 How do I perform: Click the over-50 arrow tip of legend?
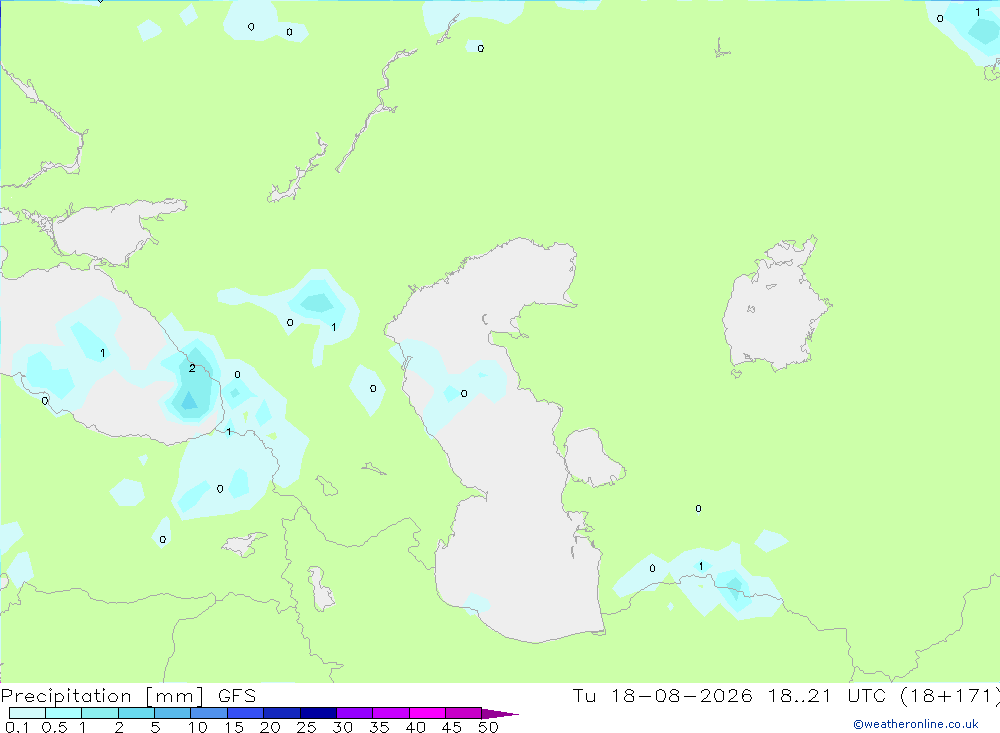click(x=499, y=713)
